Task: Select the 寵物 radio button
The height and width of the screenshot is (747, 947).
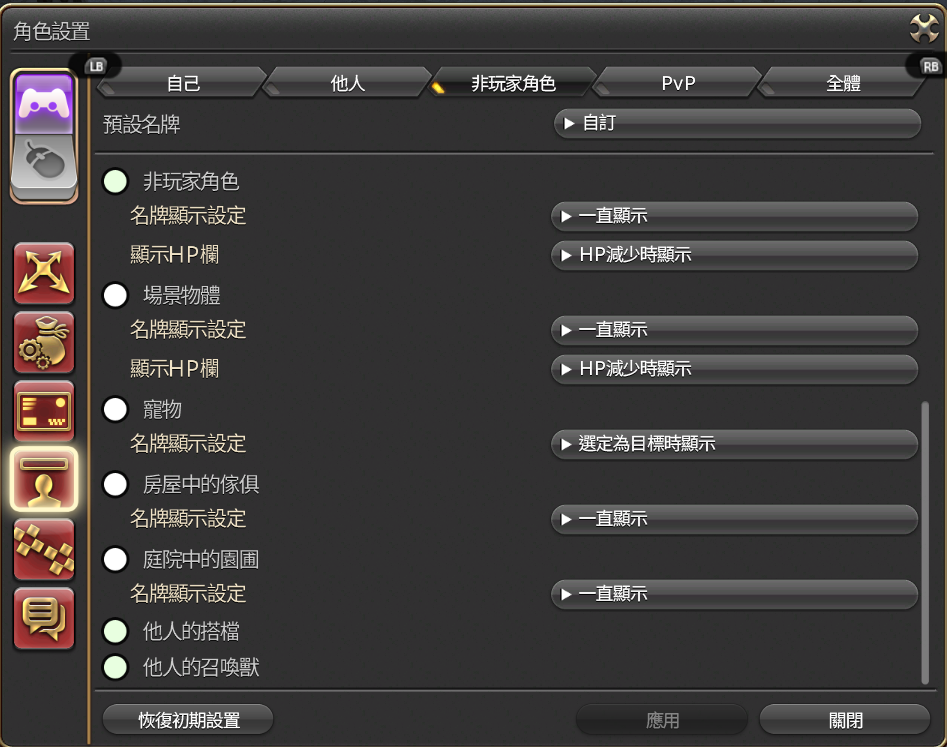Action: (x=115, y=409)
